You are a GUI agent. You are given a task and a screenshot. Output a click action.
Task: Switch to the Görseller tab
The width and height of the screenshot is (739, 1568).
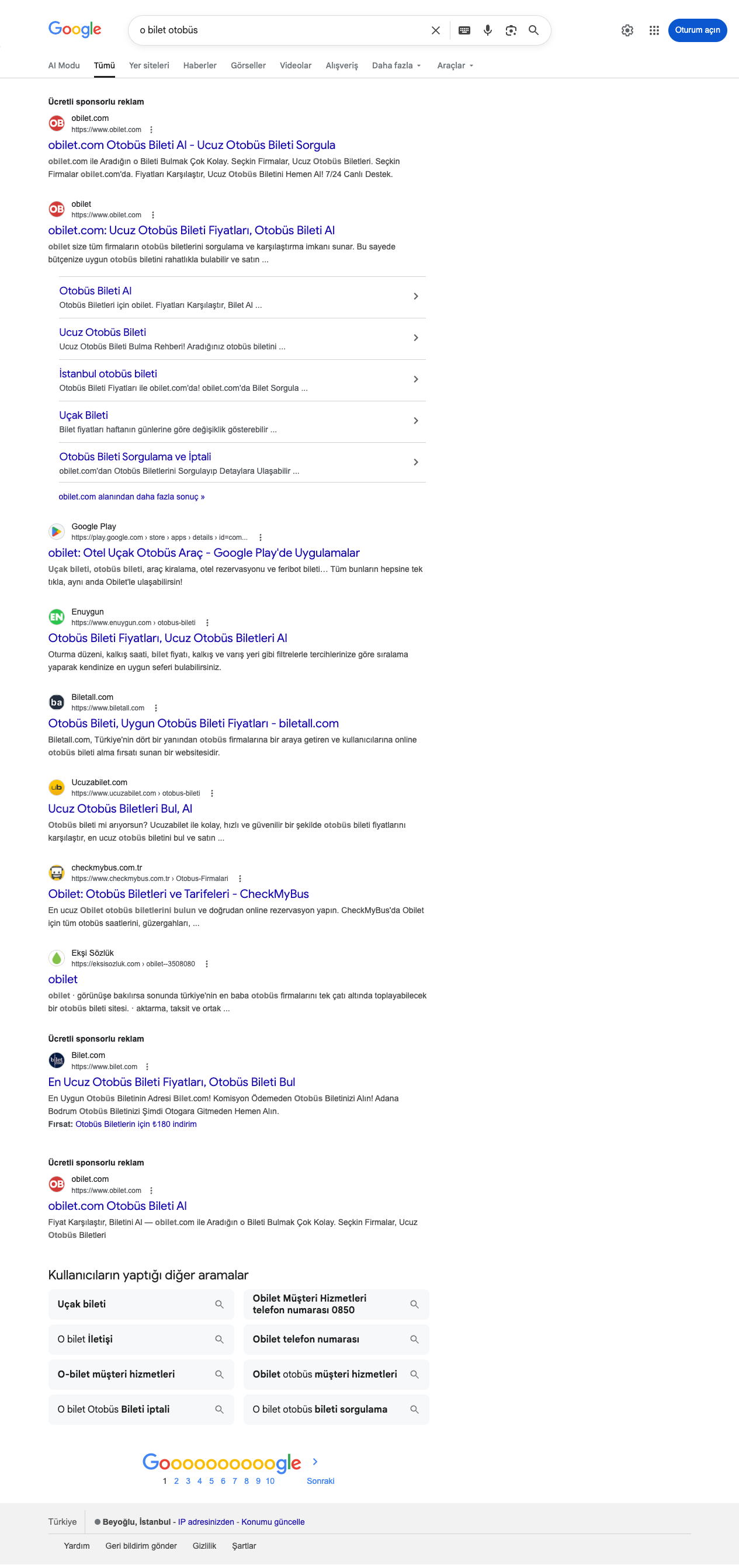[x=248, y=66]
